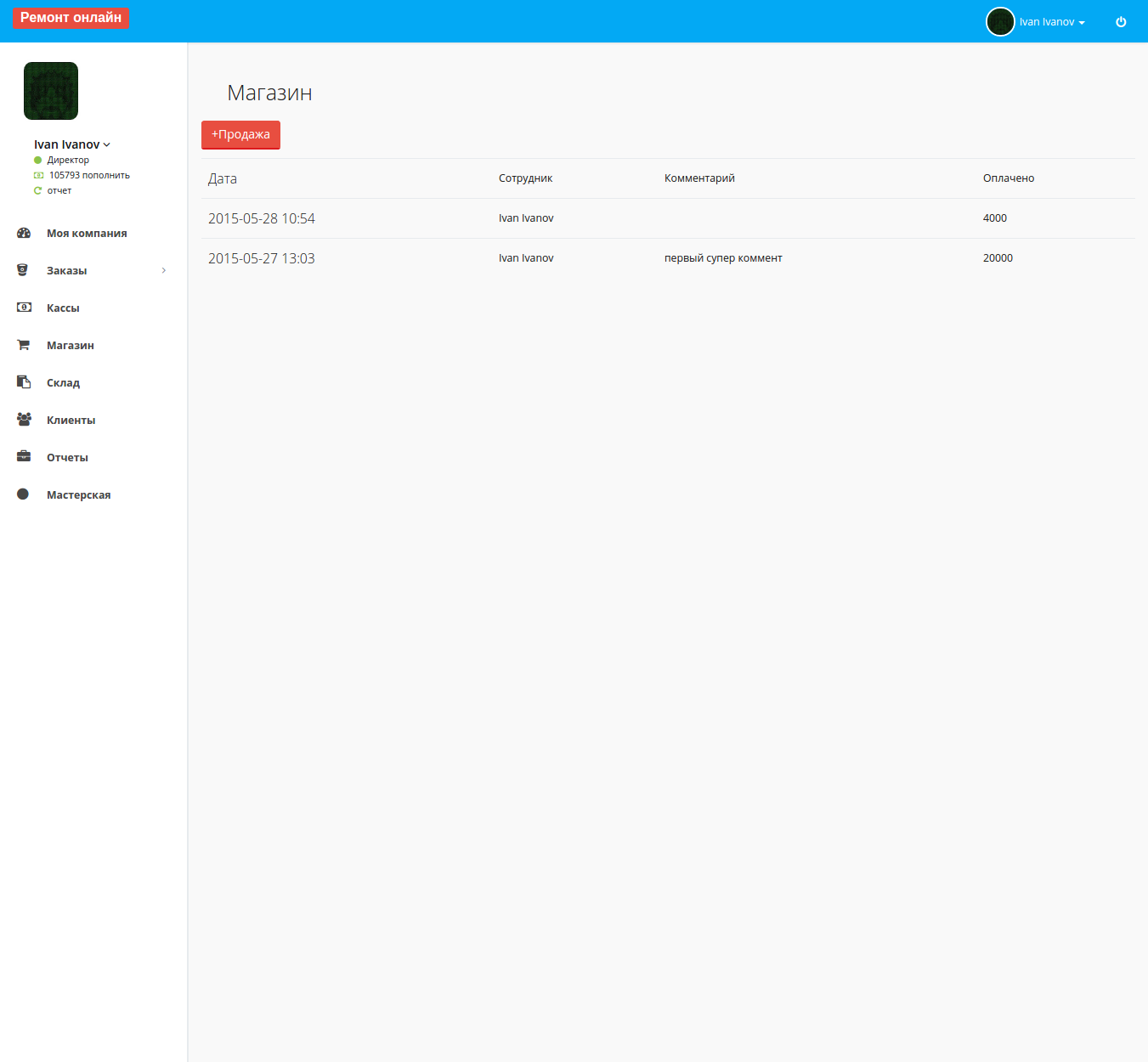Open Заказы menu item
Viewport: 1148px width, 1062px height.
[x=66, y=270]
